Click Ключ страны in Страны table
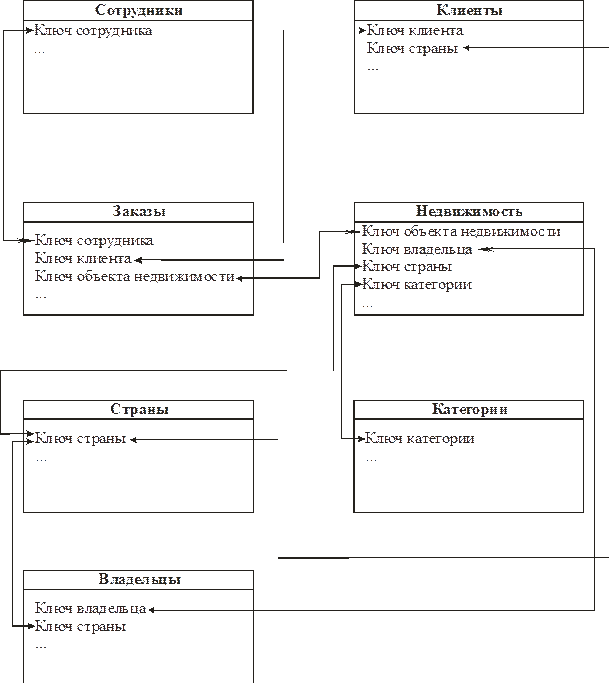Screen dimensions: 610x684 [80, 438]
